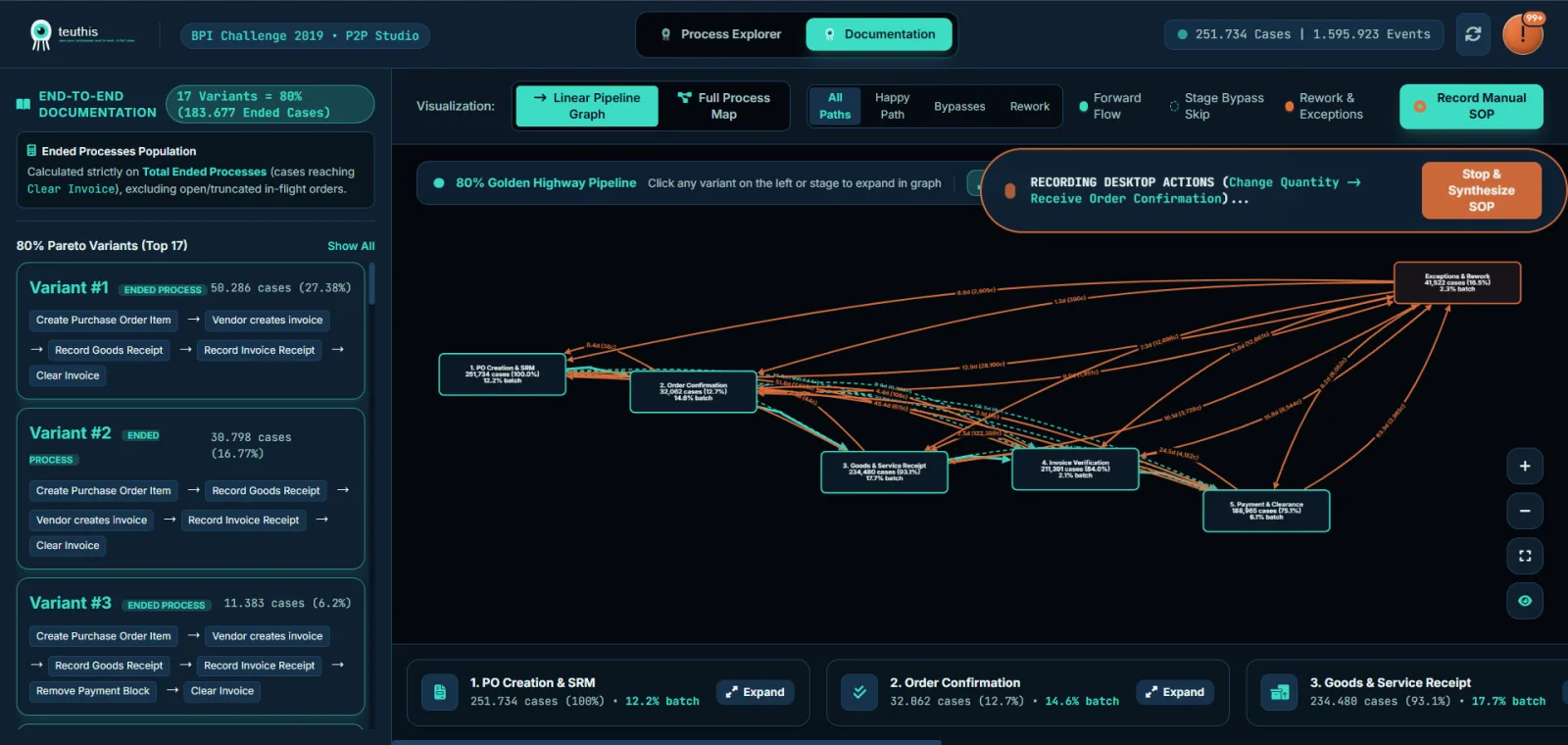The image size is (1568, 745).
Task: Click the check icon on Order Confirmation card
Action: (x=859, y=692)
